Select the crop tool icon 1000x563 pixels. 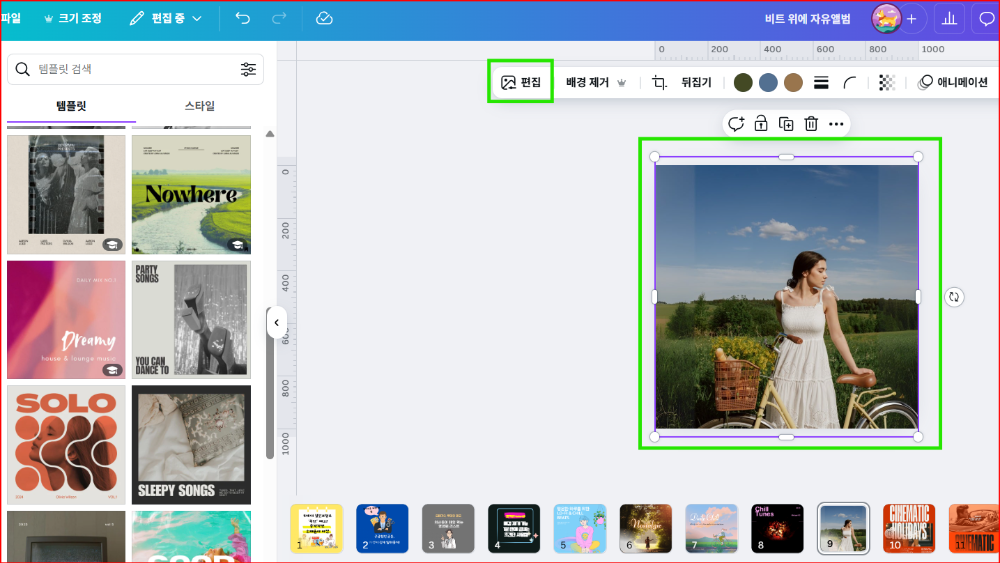659,82
